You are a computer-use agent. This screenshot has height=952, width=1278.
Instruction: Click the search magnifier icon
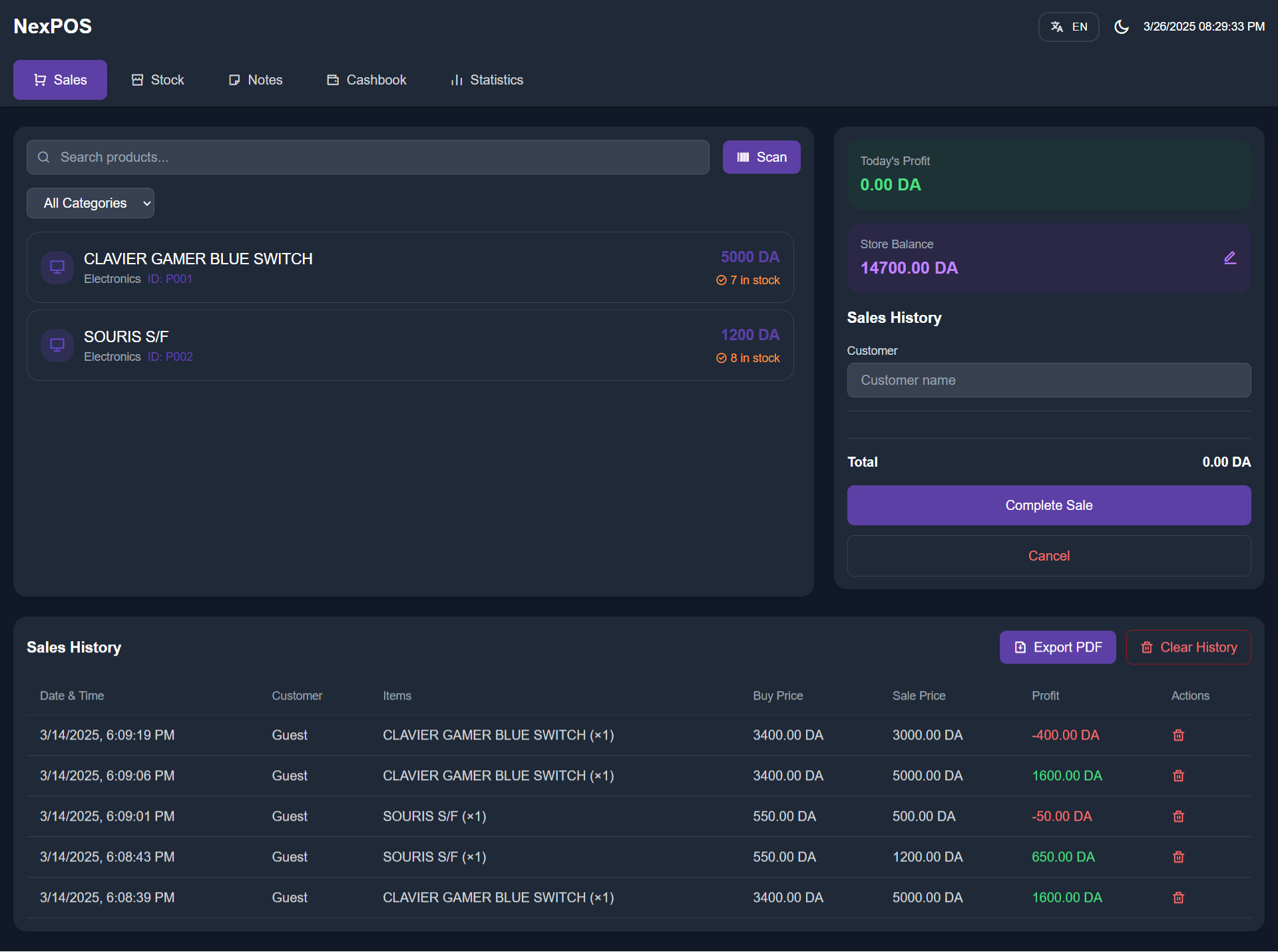[44, 157]
